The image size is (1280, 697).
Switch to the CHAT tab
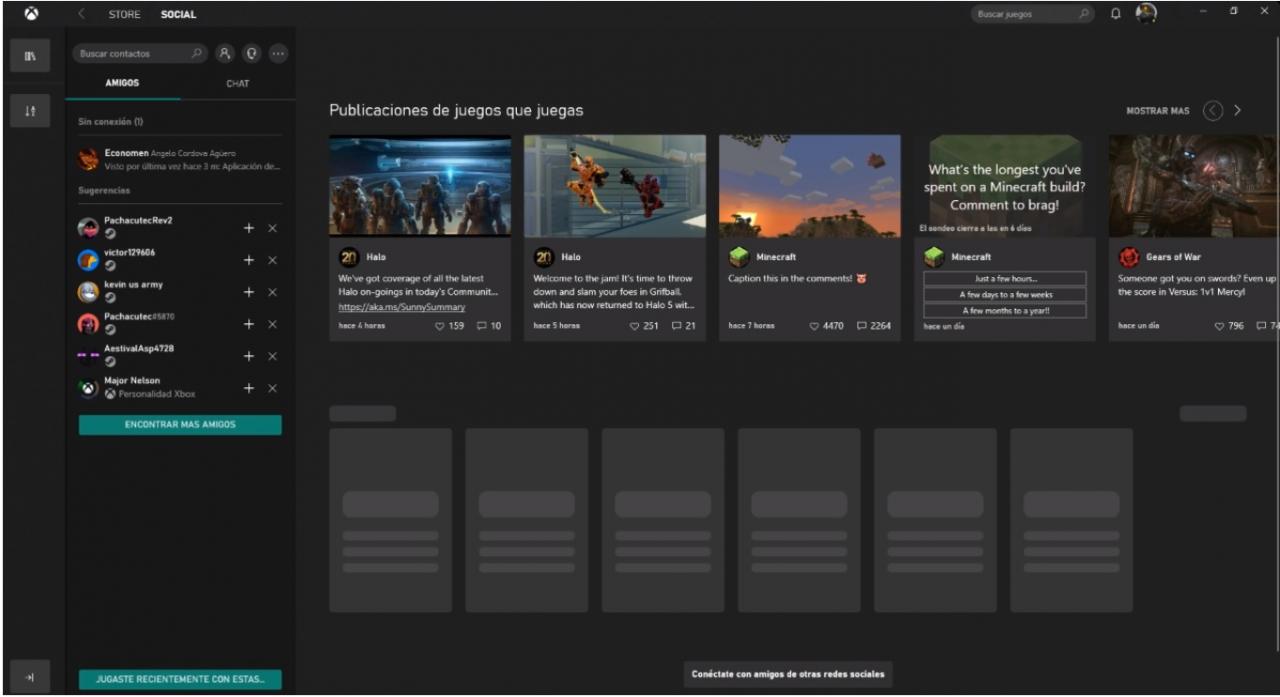point(238,84)
